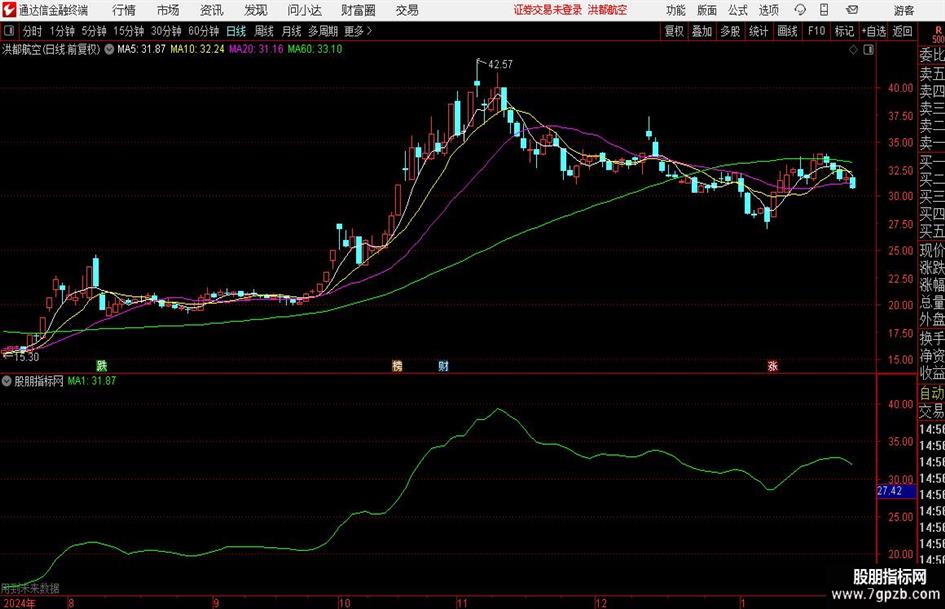The height and width of the screenshot is (609, 945).
Task: Click the 跌 event marker on timeline
Action: pos(102,365)
